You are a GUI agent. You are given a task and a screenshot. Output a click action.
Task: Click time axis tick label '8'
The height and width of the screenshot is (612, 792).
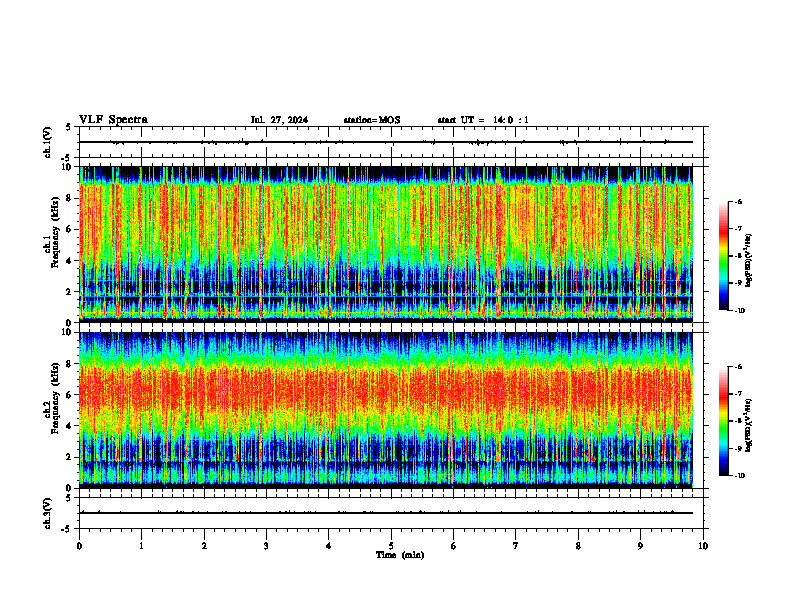tap(578, 546)
